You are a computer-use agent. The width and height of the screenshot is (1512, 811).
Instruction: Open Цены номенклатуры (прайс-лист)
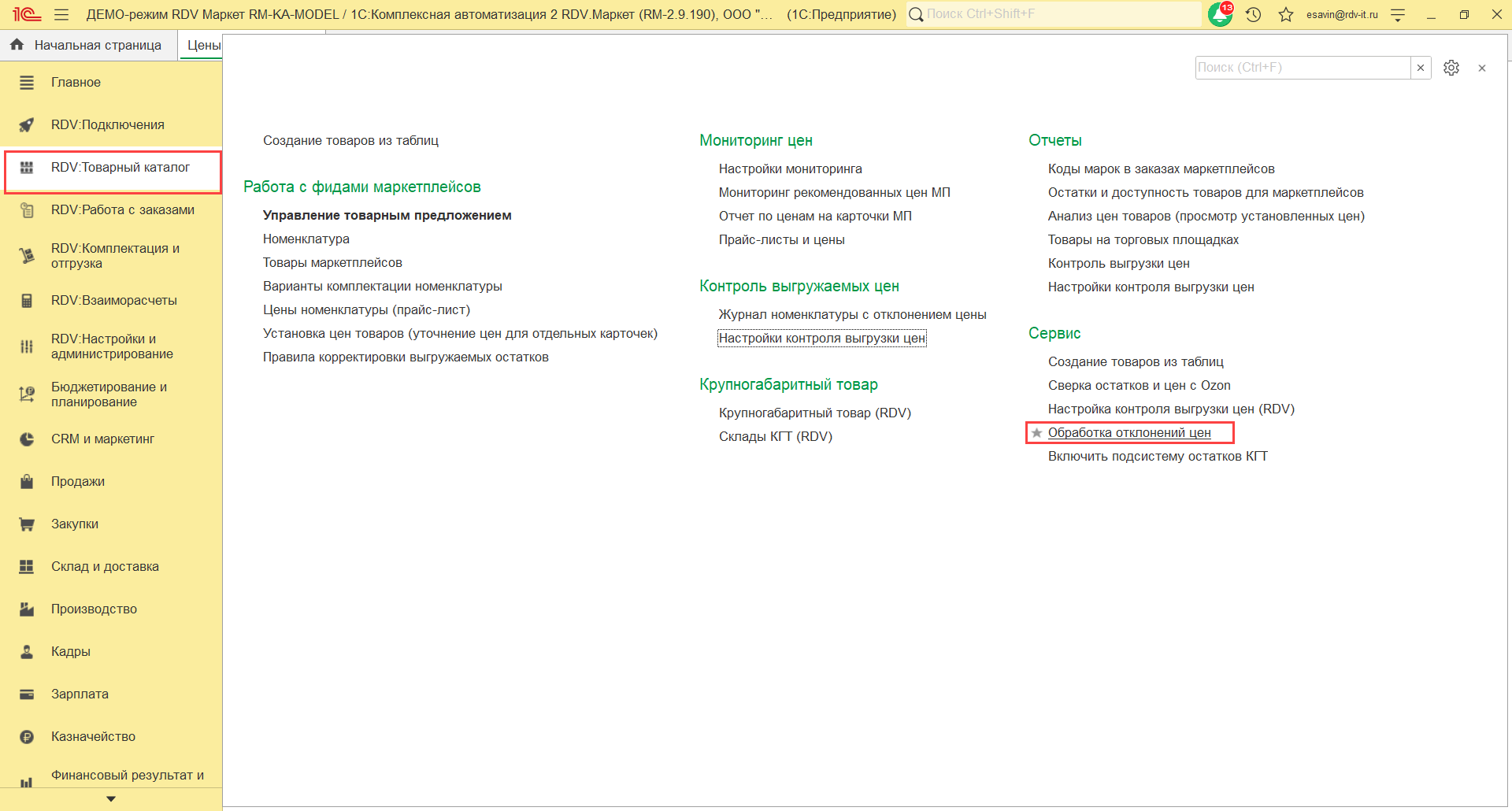click(366, 310)
